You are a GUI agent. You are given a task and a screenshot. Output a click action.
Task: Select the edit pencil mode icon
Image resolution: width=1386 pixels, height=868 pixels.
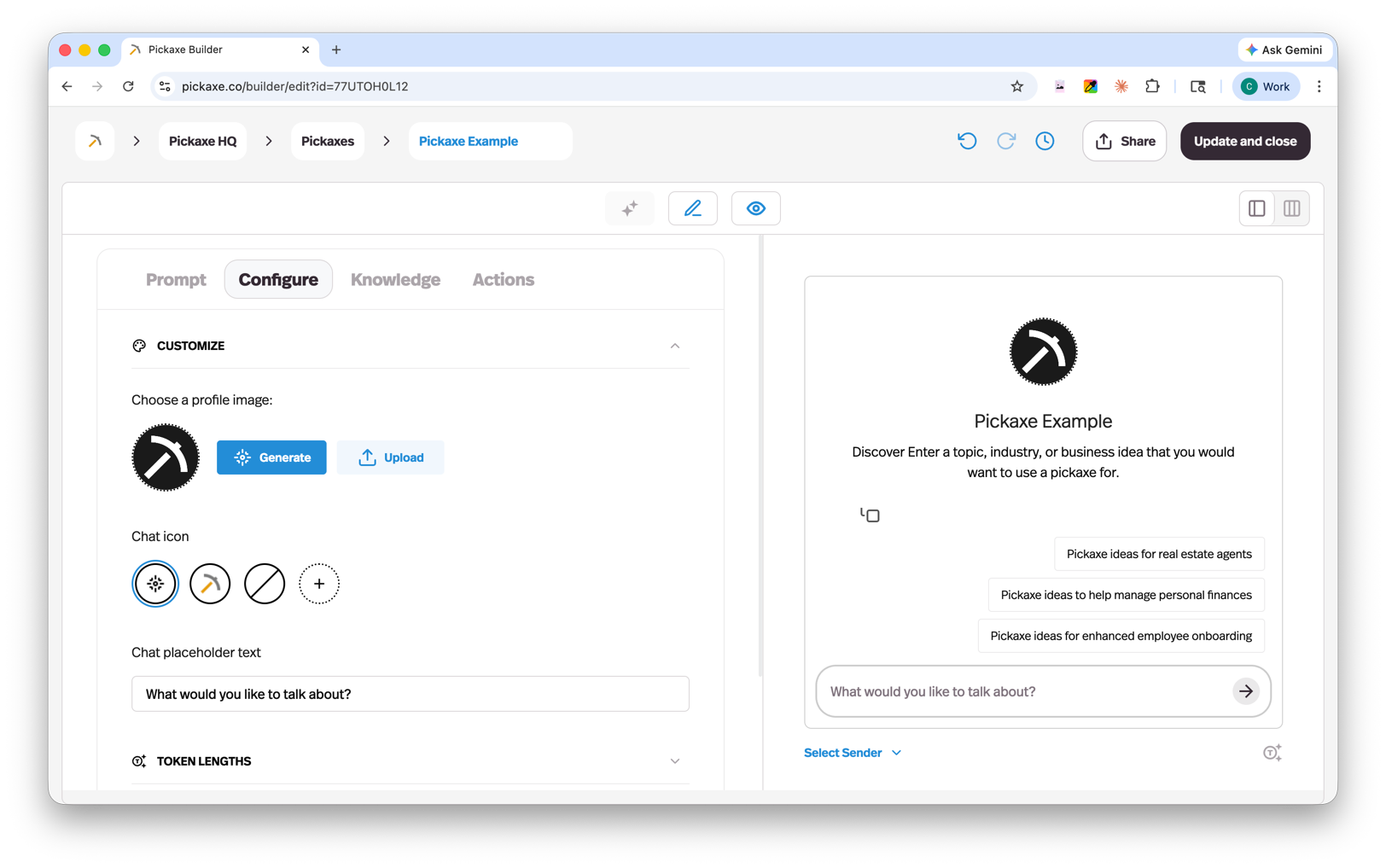tap(692, 208)
